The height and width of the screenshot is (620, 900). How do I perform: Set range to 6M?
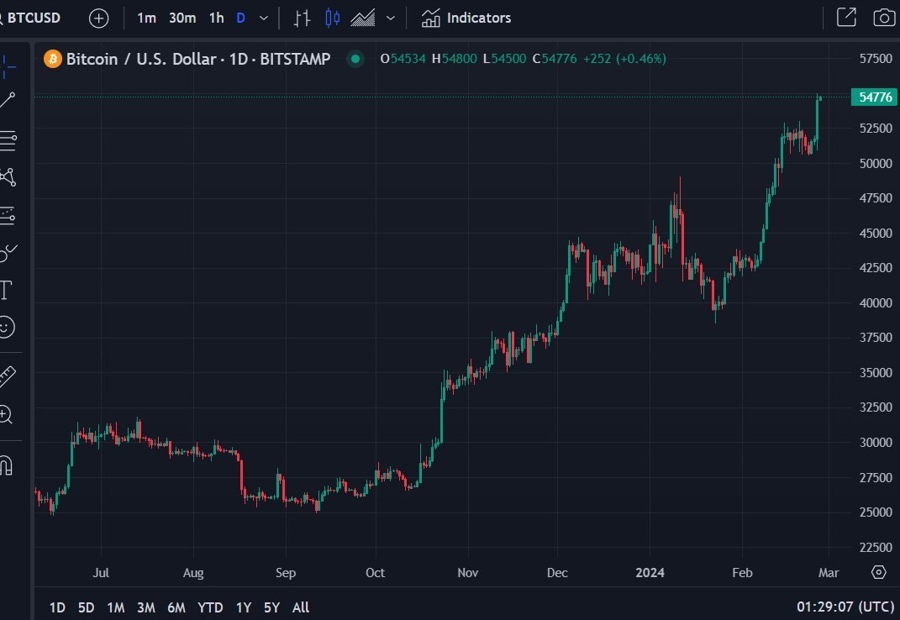point(176,607)
